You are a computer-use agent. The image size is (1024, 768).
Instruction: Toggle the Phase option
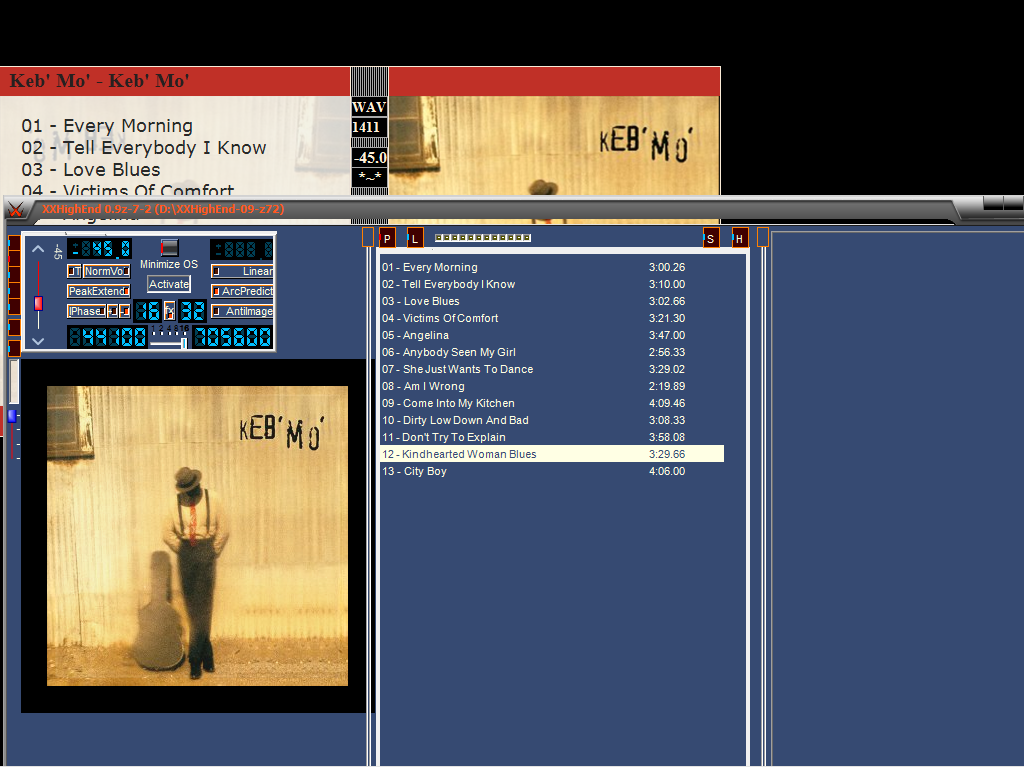click(87, 312)
